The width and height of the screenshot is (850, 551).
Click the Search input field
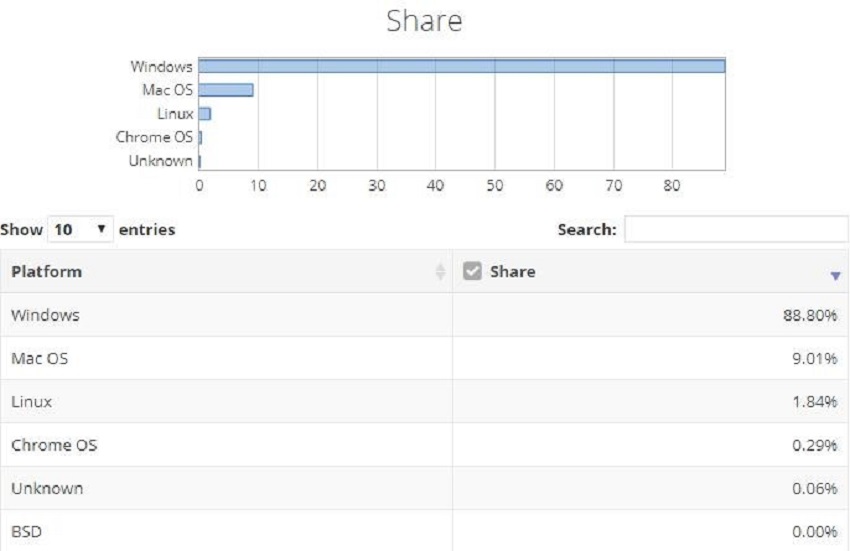pos(736,230)
